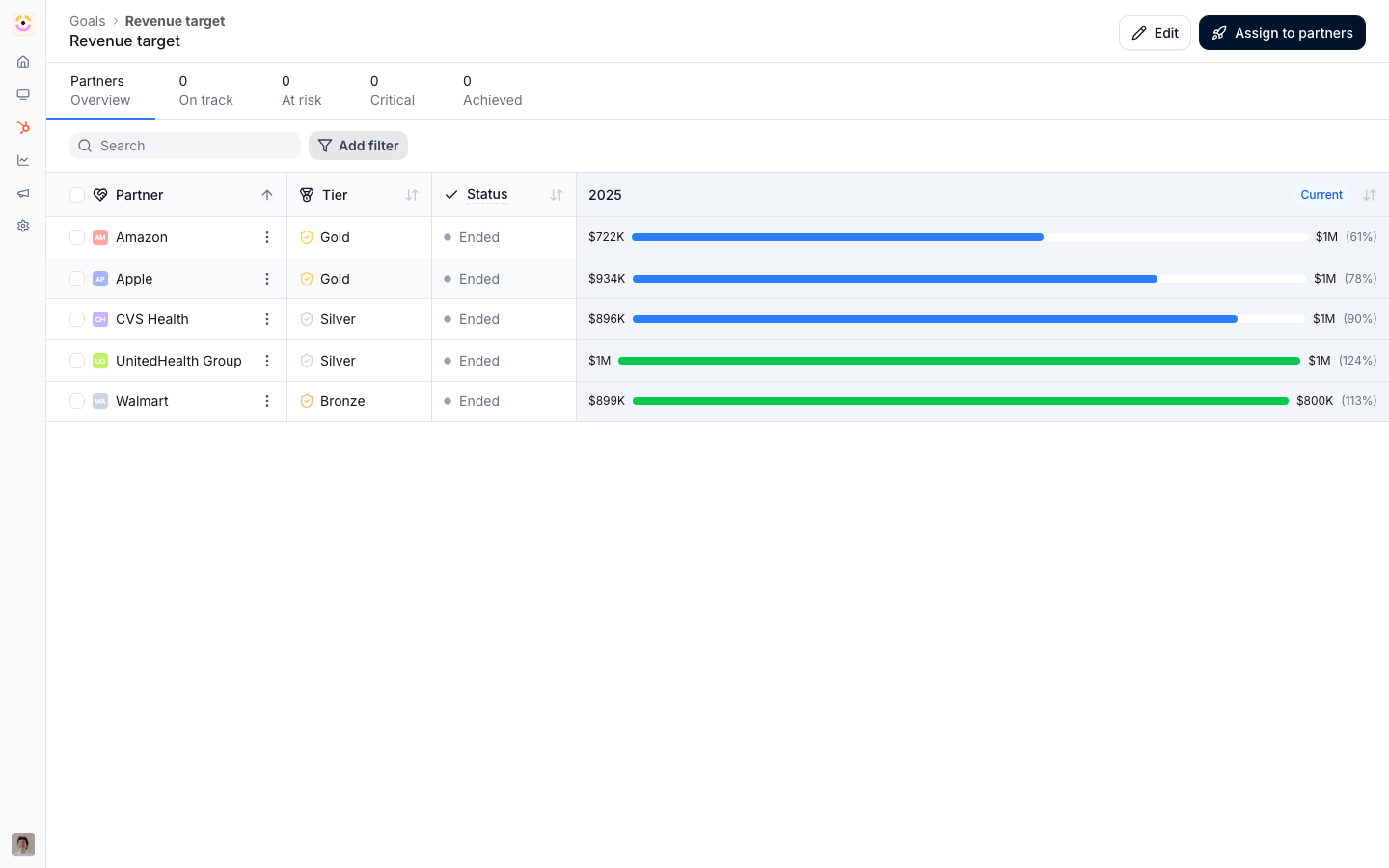Tick the Amazon row checkbox
The image size is (1389, 868).
[x=77, y=237]
